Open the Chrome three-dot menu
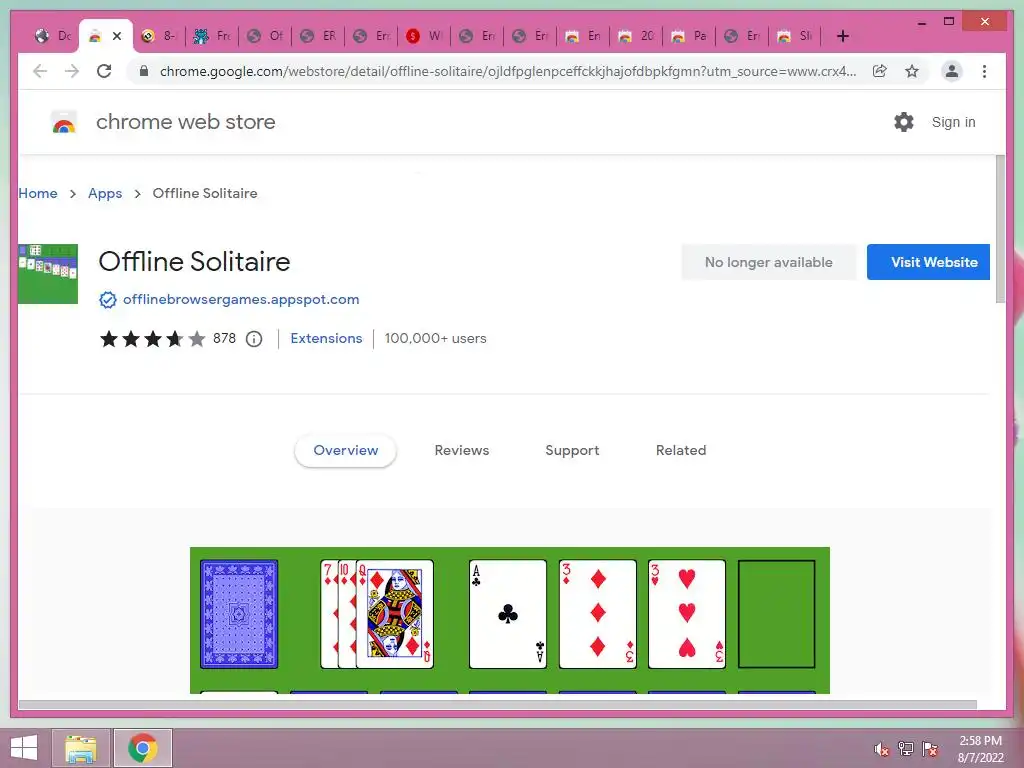Viewport: 1024px width, 768px height. [x=984, y=71]
